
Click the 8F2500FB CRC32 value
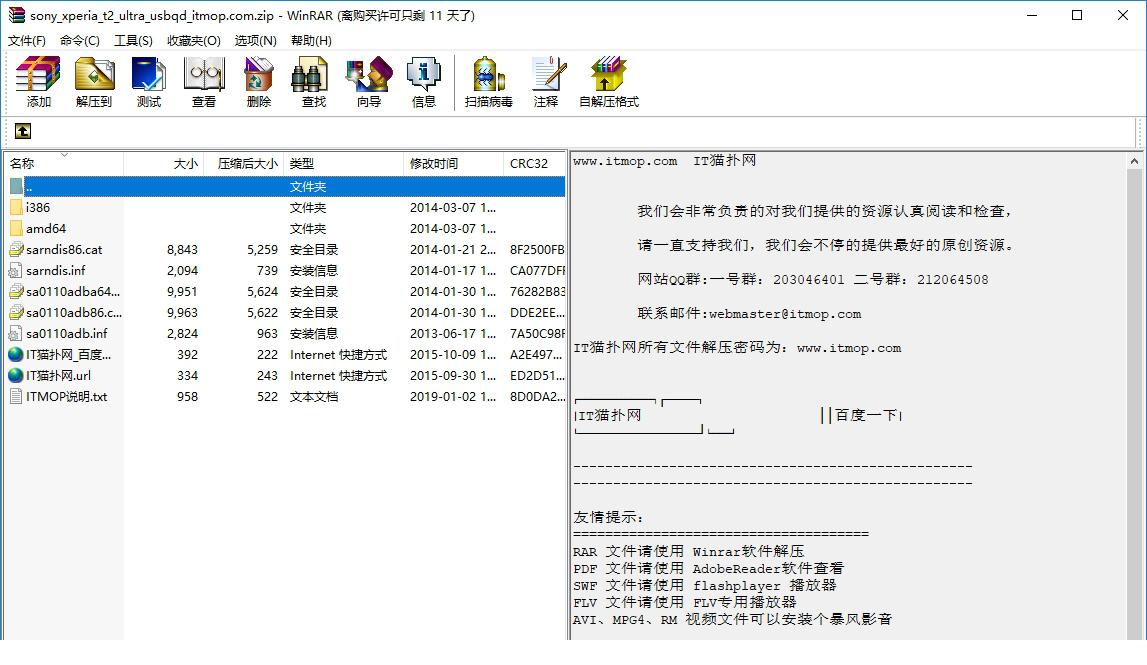coord(537,250)
